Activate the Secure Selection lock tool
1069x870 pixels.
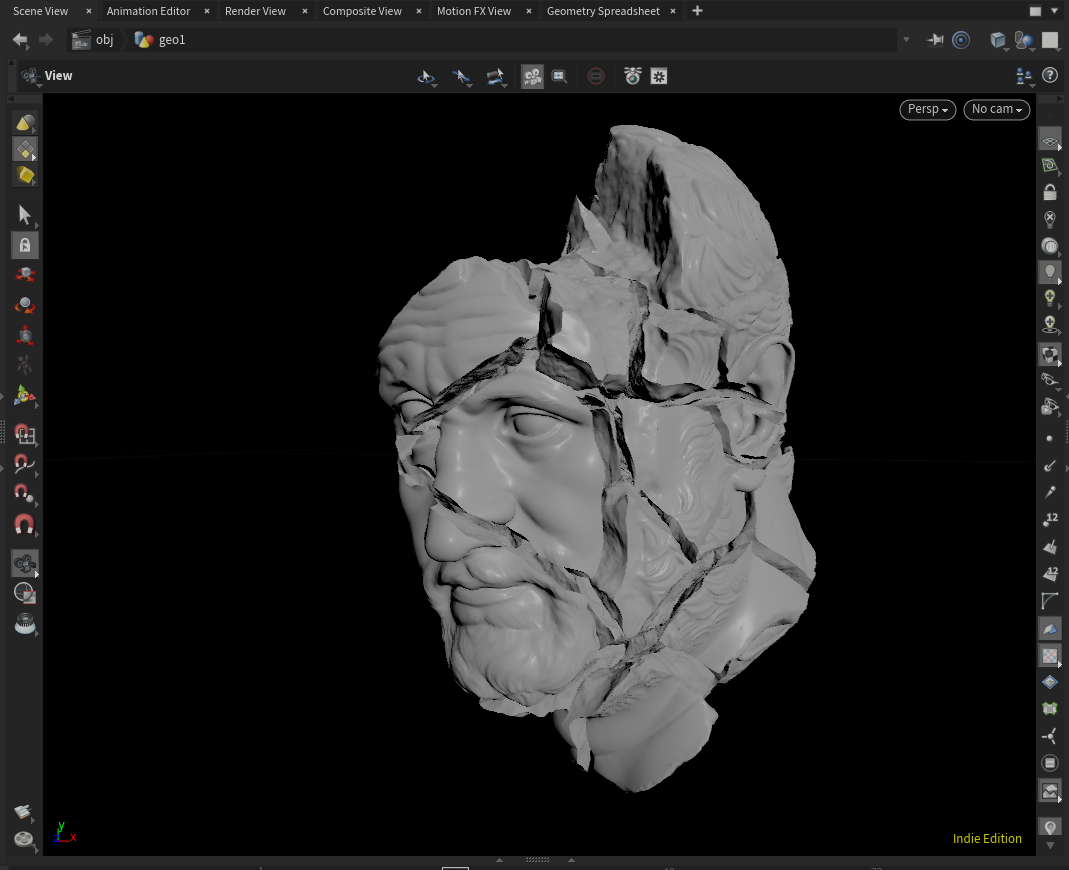[25, 245]
